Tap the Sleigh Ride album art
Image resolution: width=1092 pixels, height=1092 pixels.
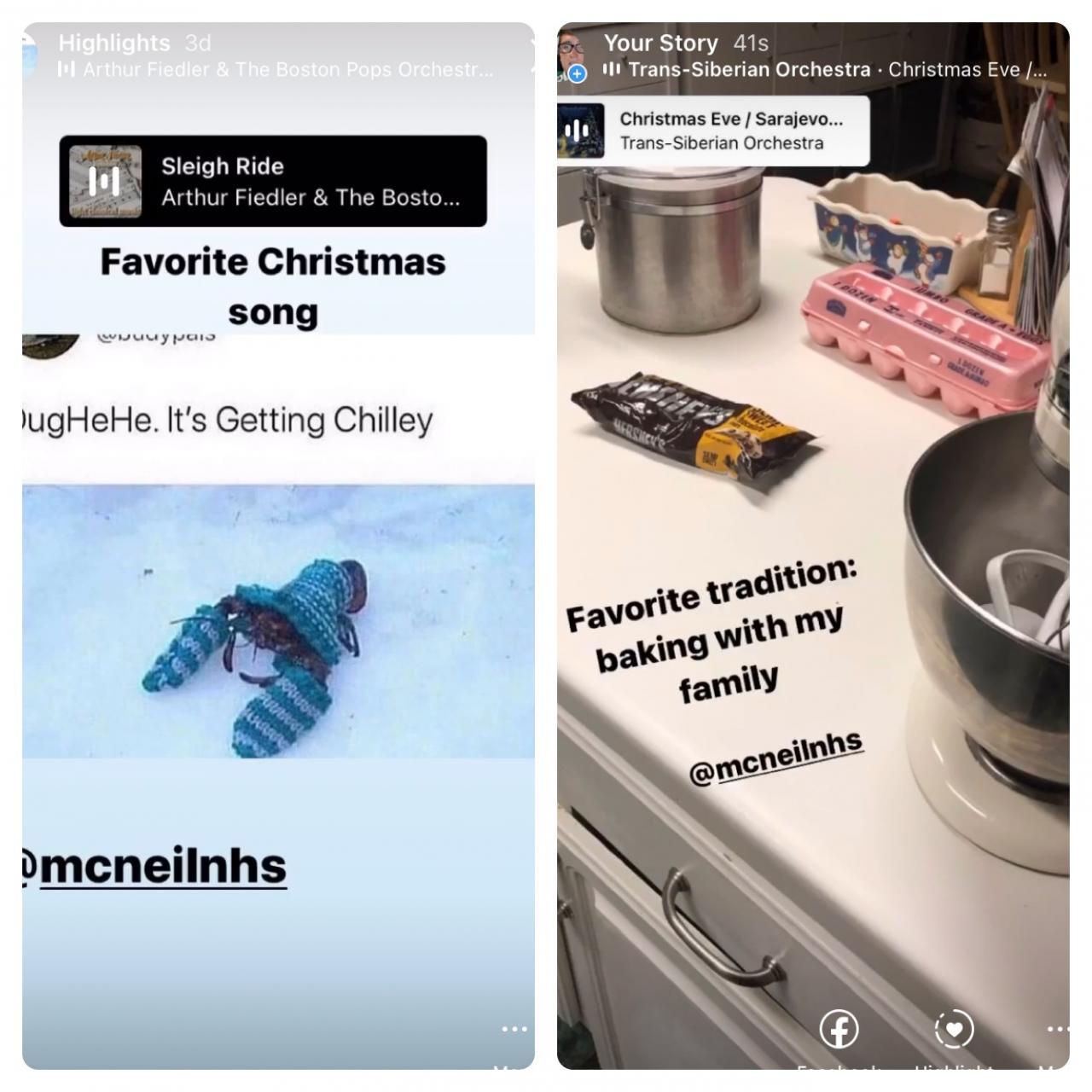(106, 181)
